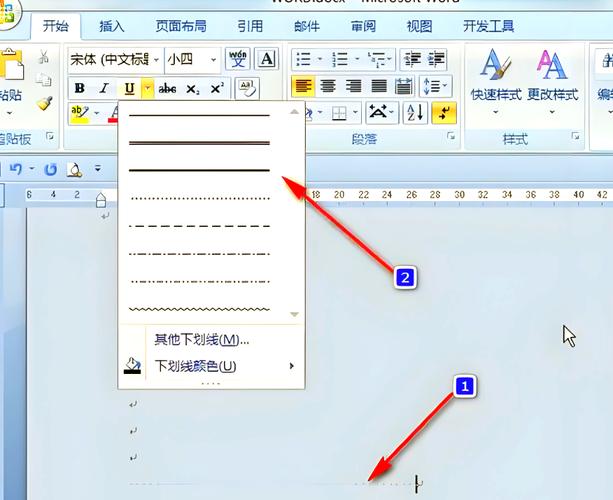Click the Sort A-Z icon
The image size is (613, 500).
coord(415,113)
